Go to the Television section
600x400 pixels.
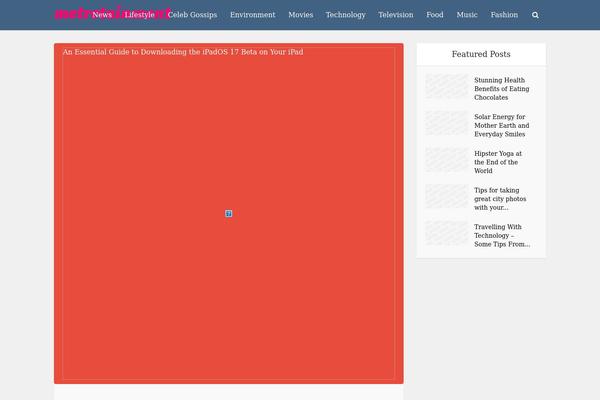coord(396,15)
